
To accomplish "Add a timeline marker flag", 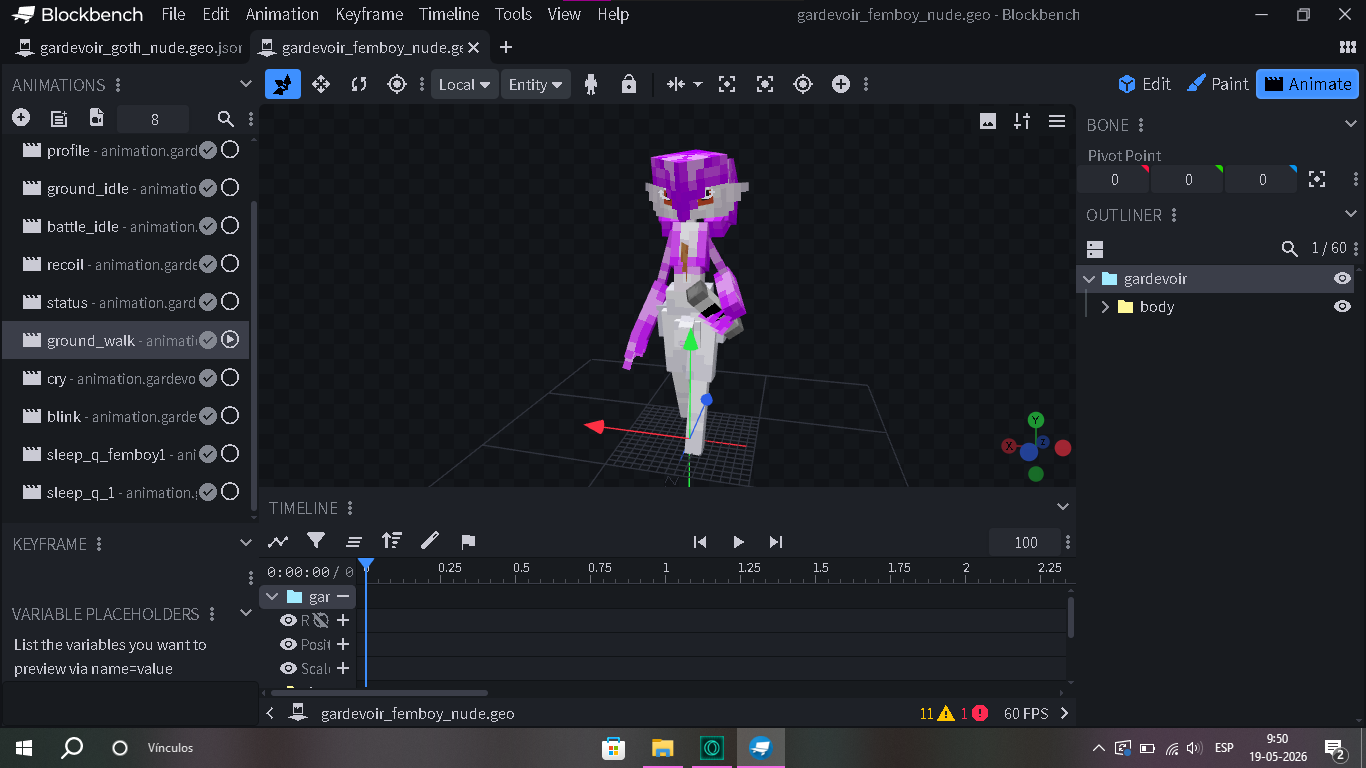I will [x=468, y=541].
